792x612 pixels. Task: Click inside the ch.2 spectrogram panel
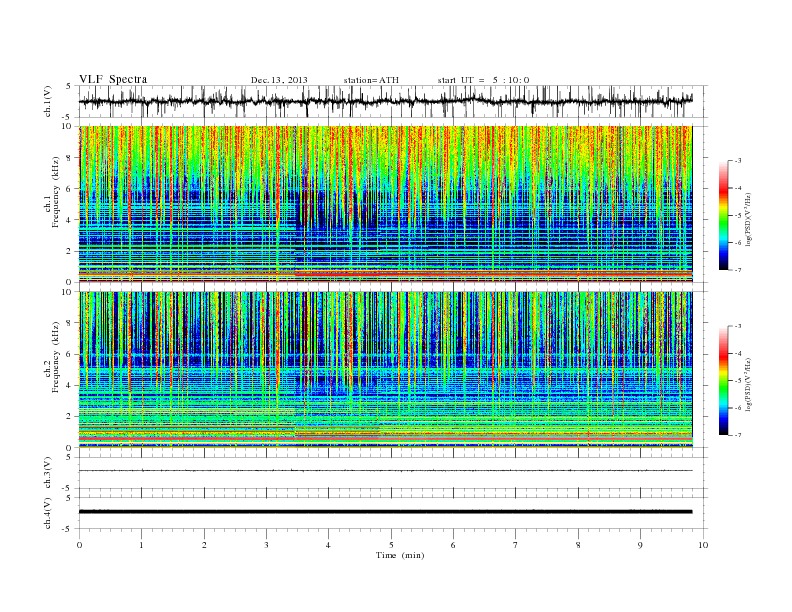tap(385, 369)
